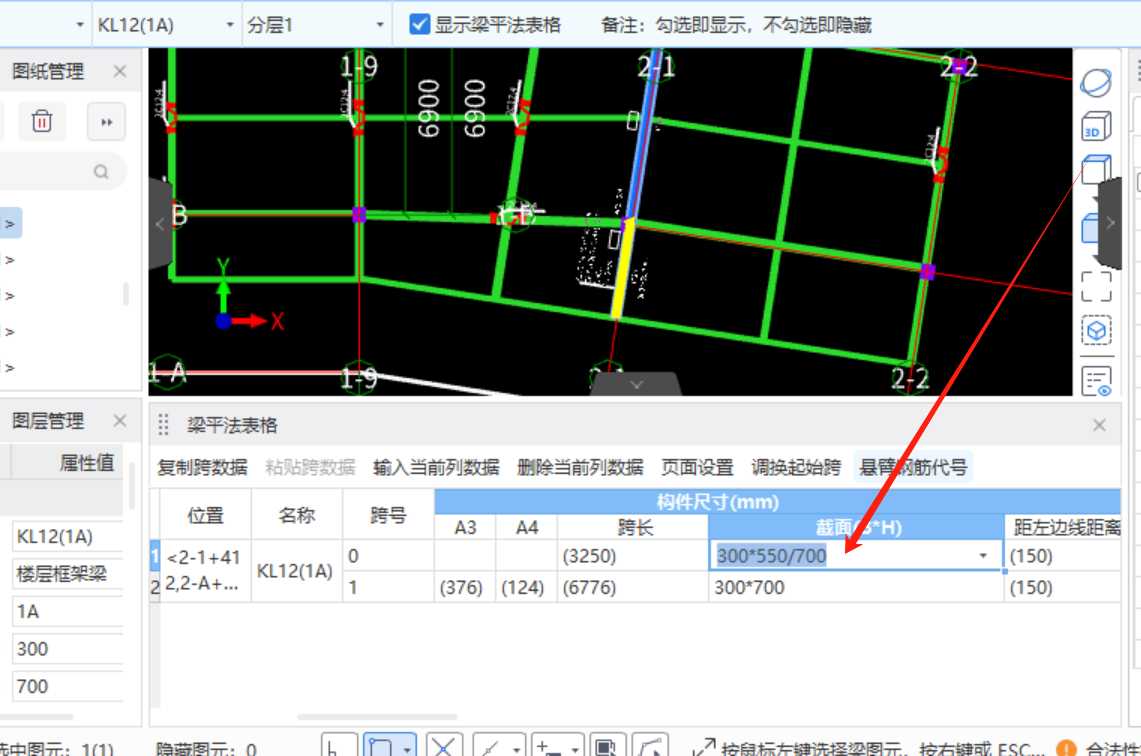The width and height of the screenshot is (1141, 756).
Task: Select the rectangle selection tool in bottom toolbar
Action: (x=381, y=746)
